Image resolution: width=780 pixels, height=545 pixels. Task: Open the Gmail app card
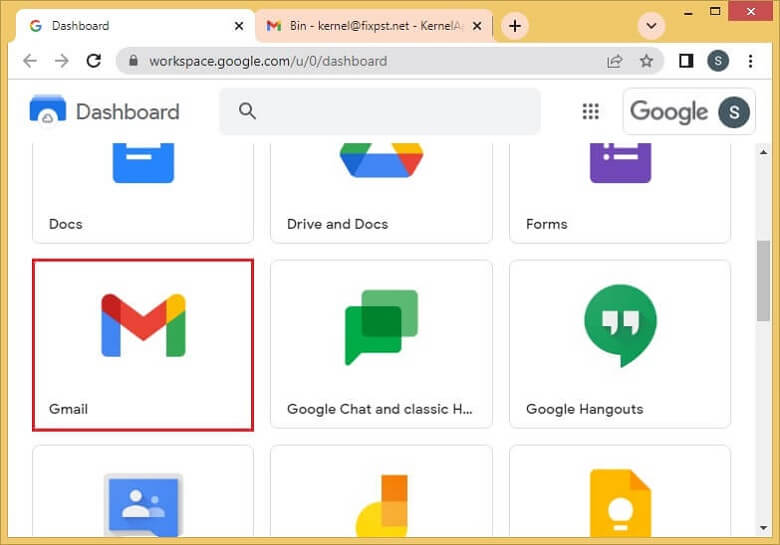pyautogui.click(x=143, y=345)
